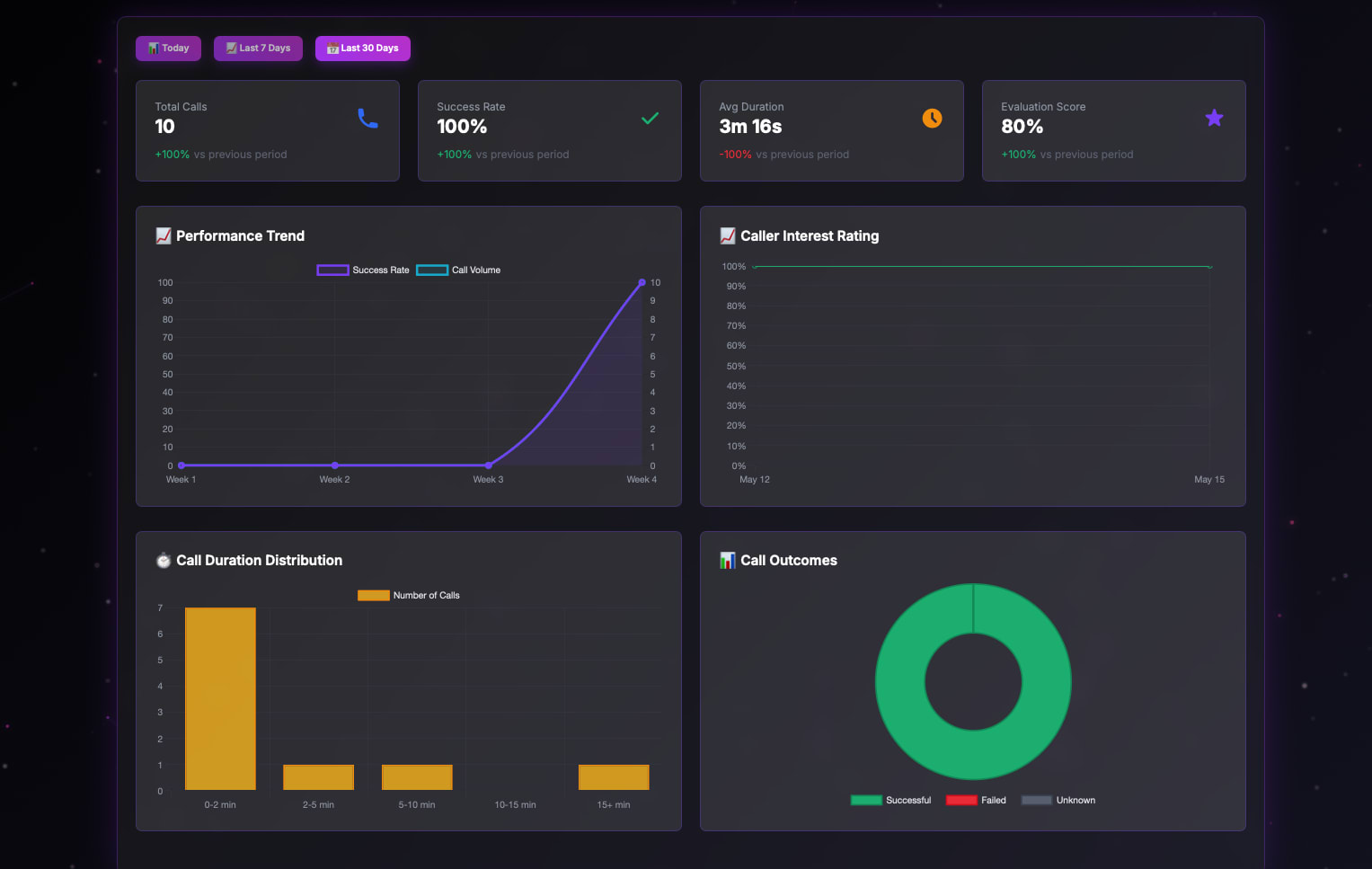1372x869 pixels.
Task: Click the Week 4 data point on trend chart
Action: pos(642,283)
